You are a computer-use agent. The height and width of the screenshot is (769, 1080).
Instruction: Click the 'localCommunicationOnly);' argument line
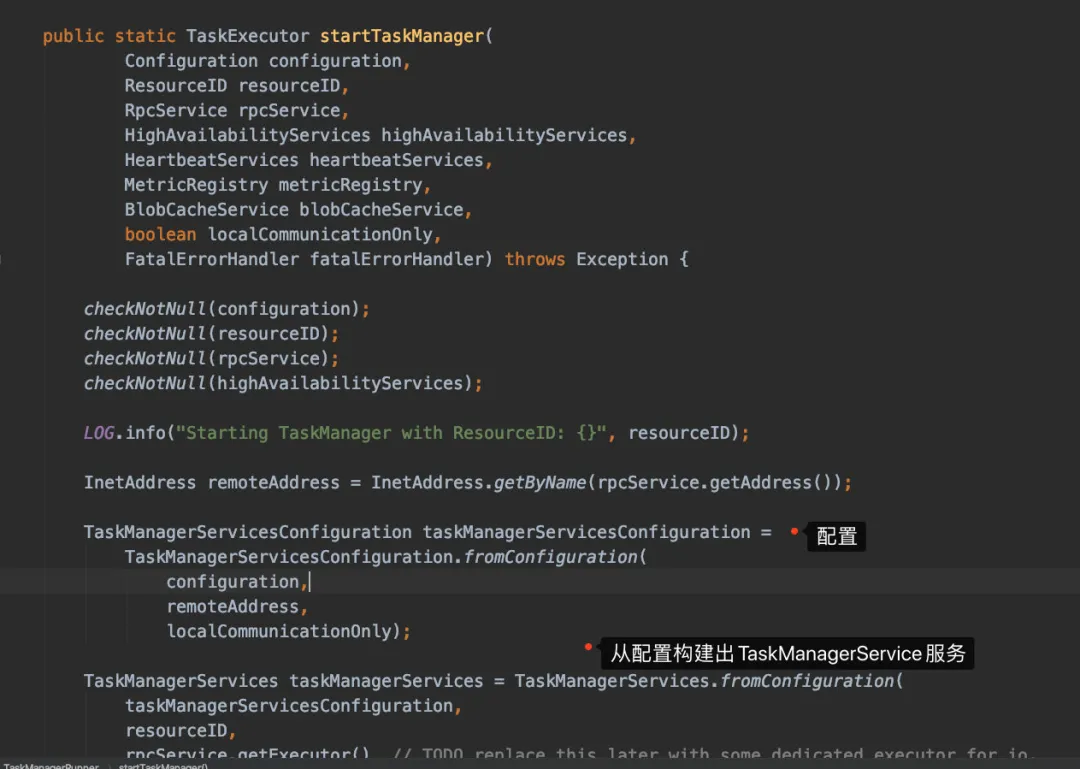tap(289, 631)
